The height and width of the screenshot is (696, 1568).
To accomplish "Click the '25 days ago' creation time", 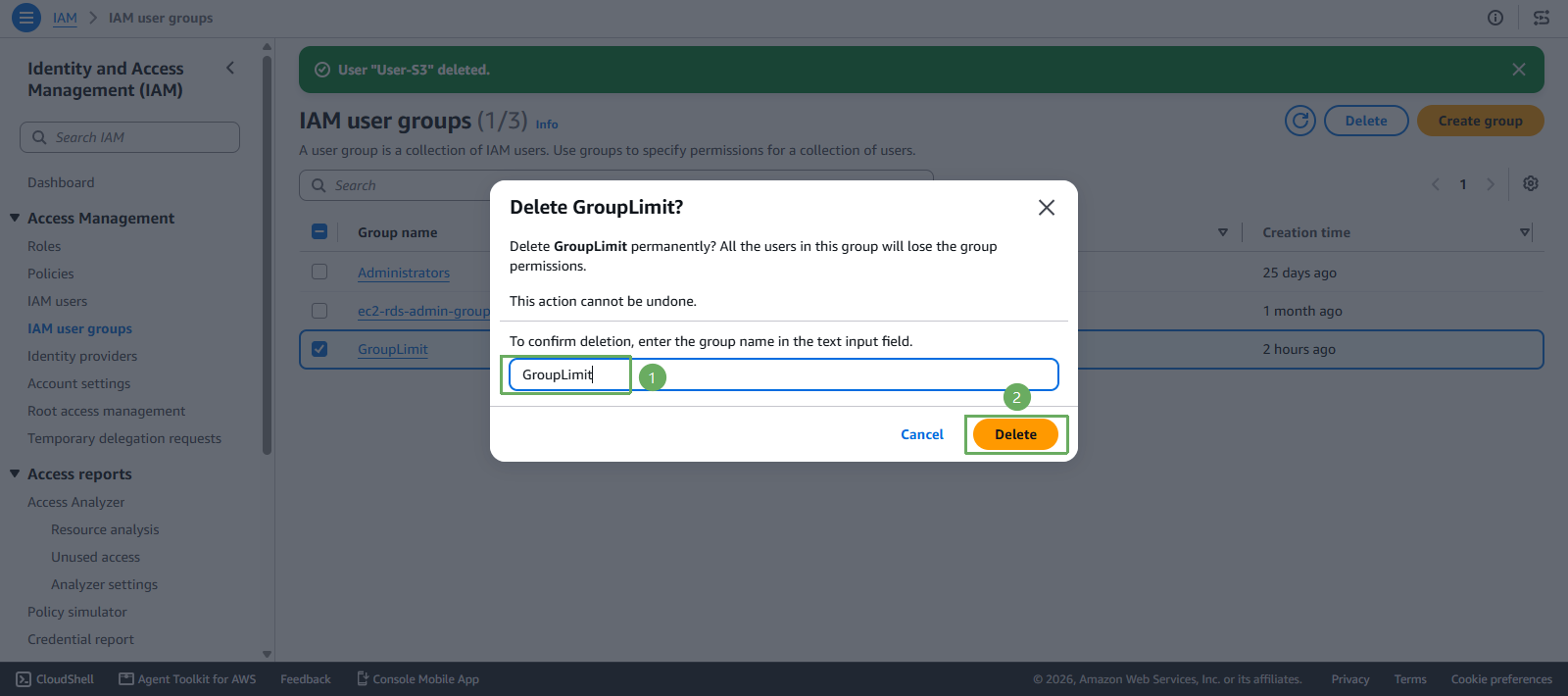I will click(1299, 273).
